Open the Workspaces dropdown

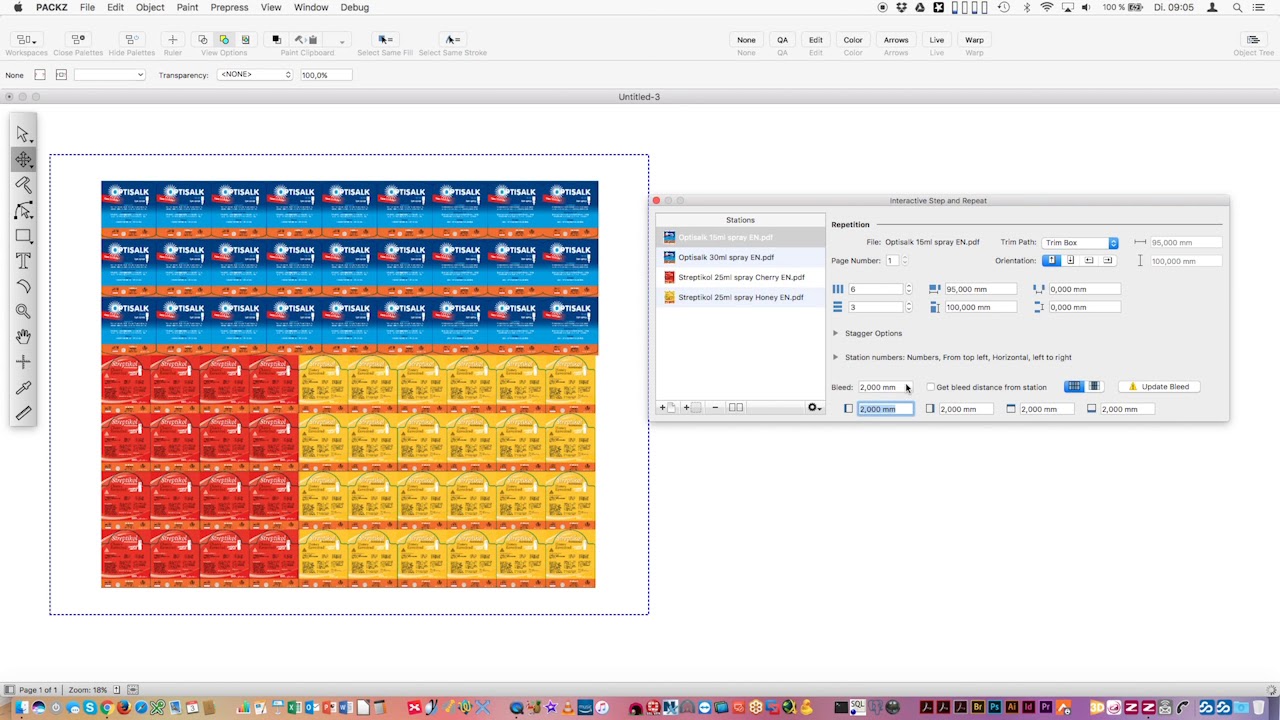(x=26, y=40)
